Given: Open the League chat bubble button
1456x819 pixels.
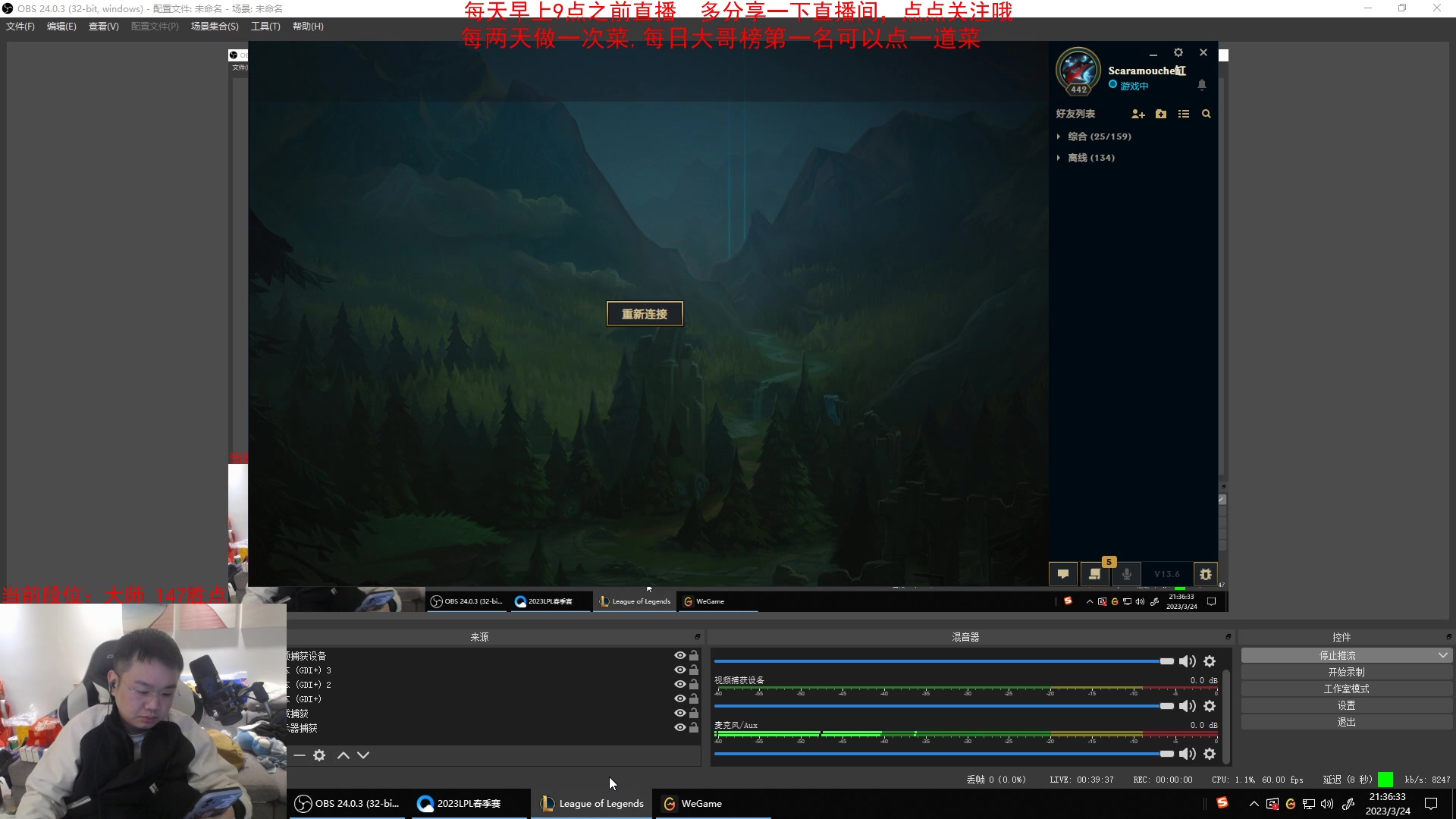Looking at the screenshot, I should 1063,574.
